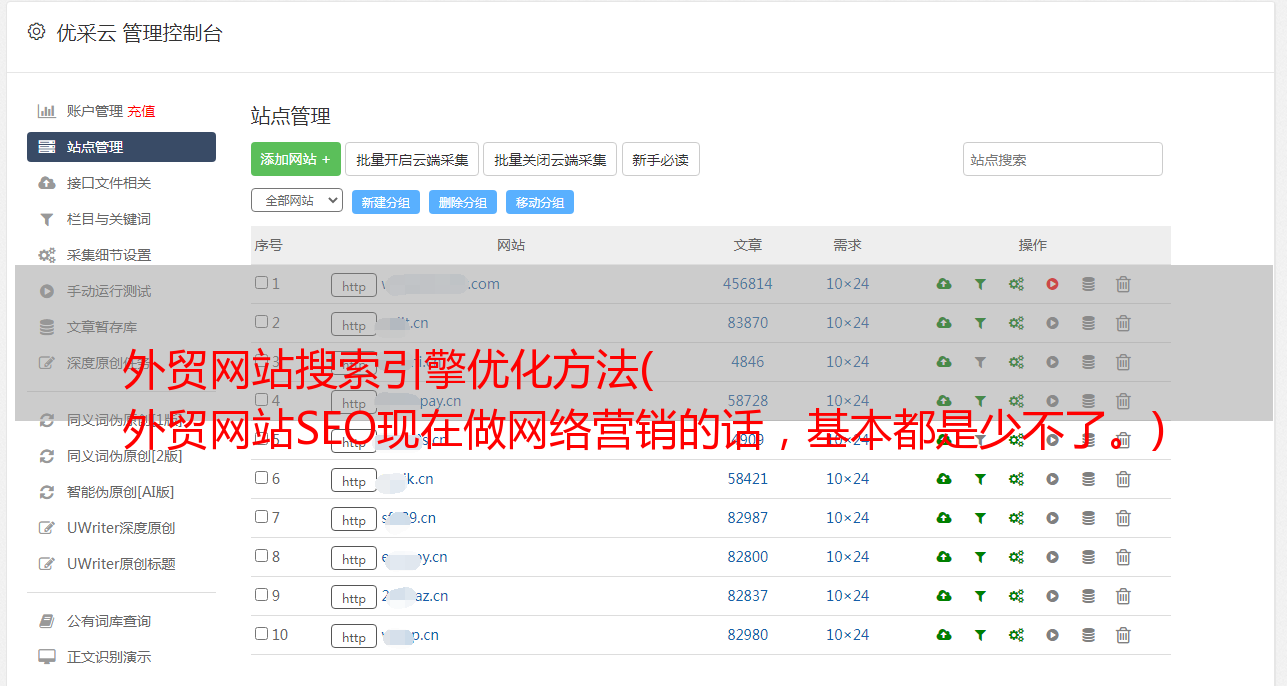The image size is (1287, 686).
Task: Click cloud upload icon for row 2
Action: pos(944,323)
